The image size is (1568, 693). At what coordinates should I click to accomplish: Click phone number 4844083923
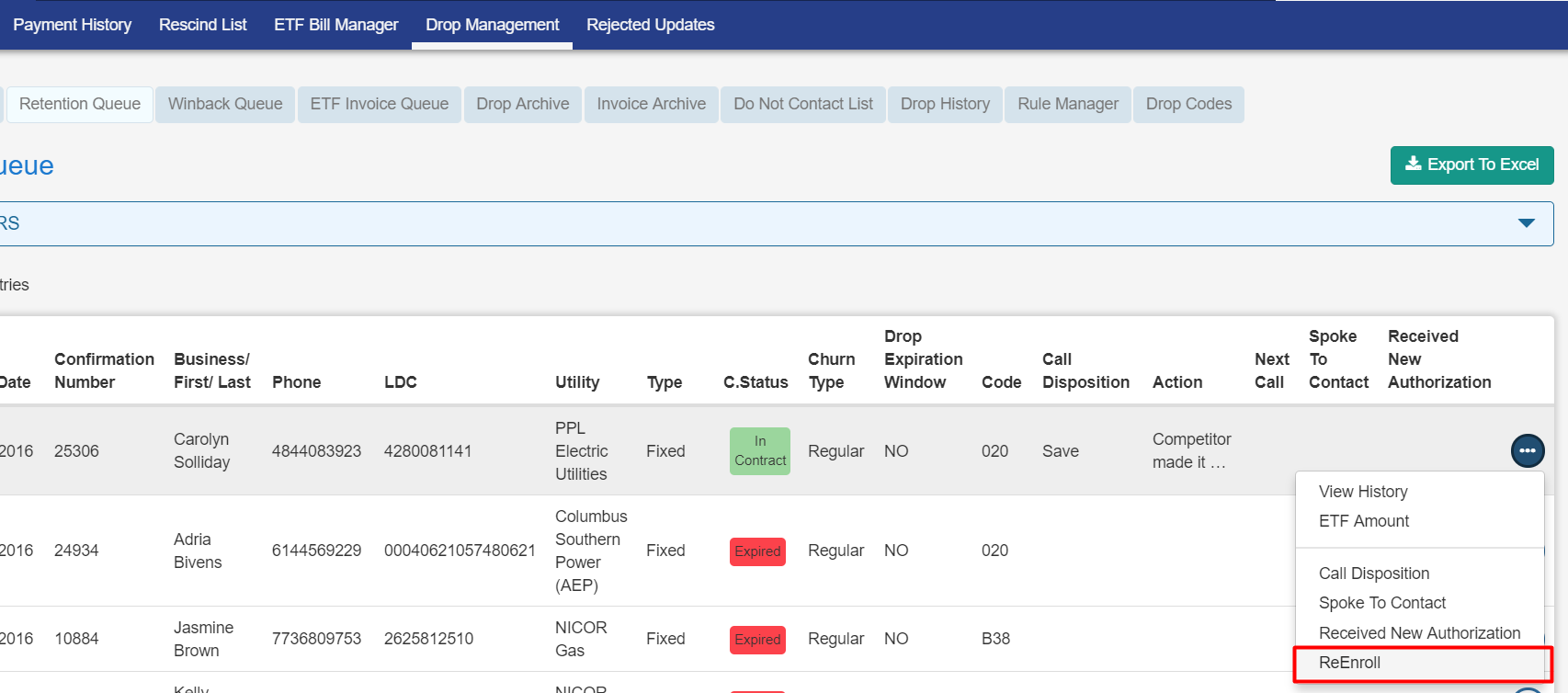(316, 451)
